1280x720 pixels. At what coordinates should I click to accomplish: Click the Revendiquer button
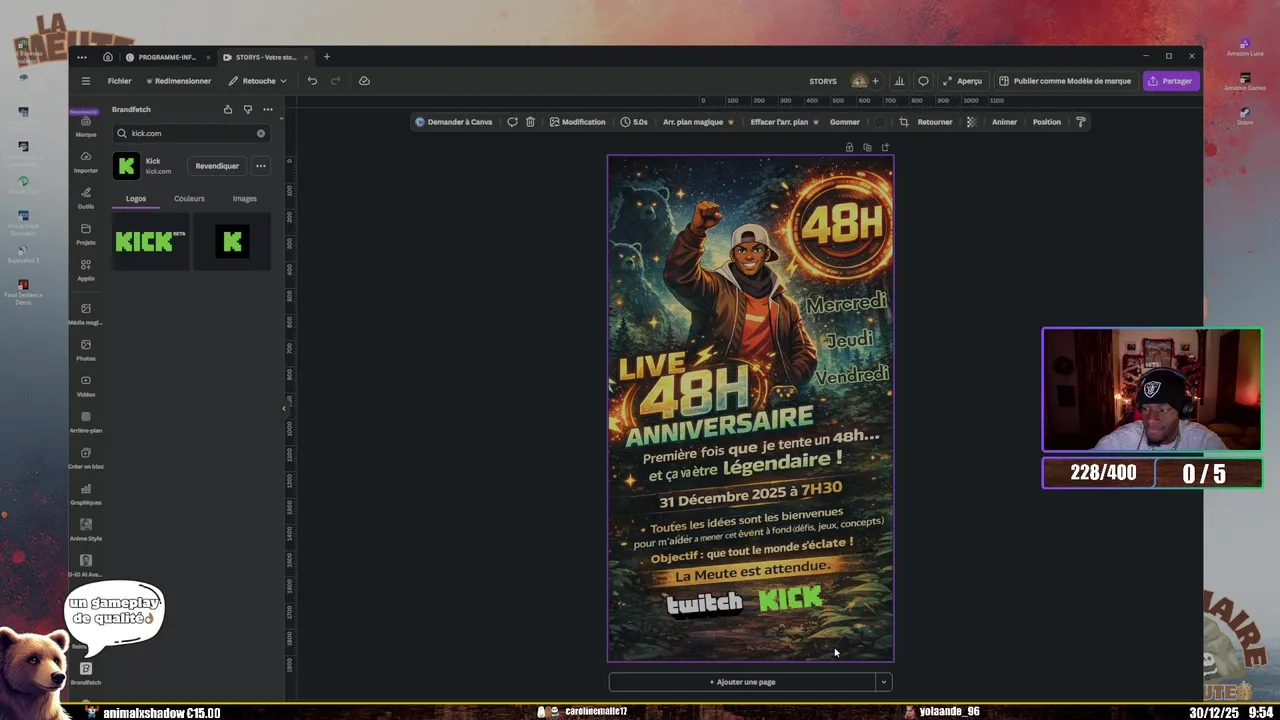[217, 166]
